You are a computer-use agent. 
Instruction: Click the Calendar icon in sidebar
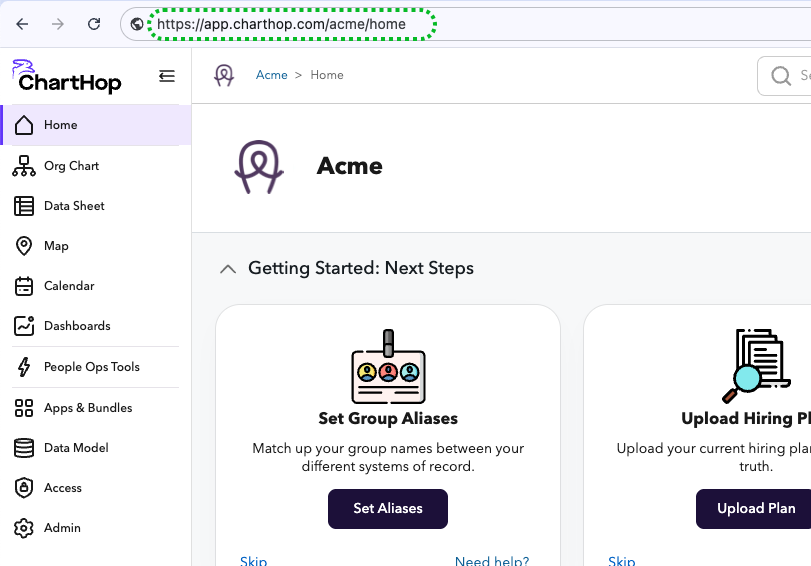pyautogui.click(x=24, y=286)
